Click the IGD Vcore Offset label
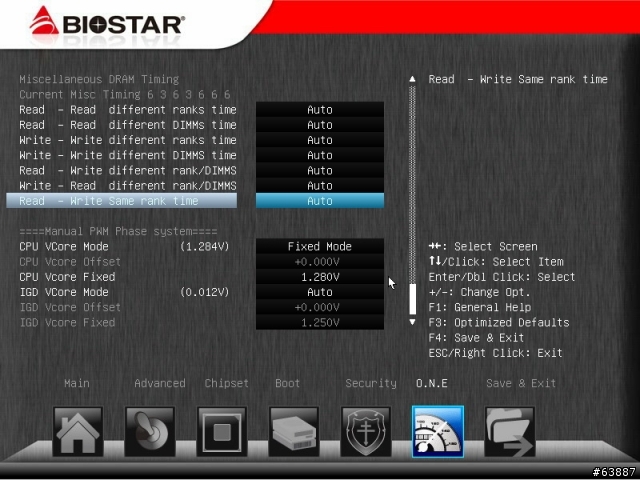This screenshot has width=640, height=480. (x=70, y=307)
